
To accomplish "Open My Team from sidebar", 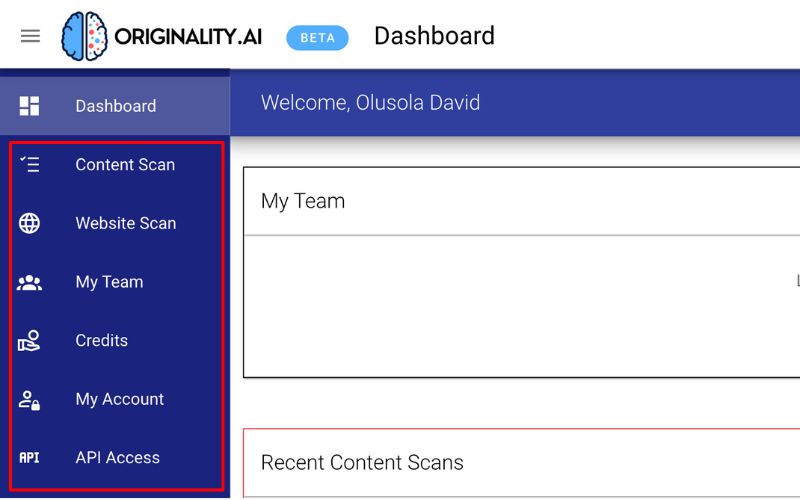I will 109,282.
